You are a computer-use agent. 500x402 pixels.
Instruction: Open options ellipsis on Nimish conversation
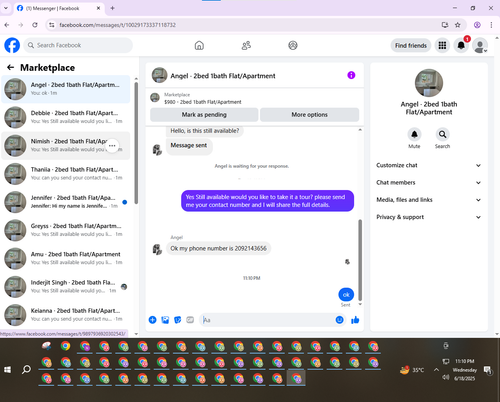click(x=112, y=146)
